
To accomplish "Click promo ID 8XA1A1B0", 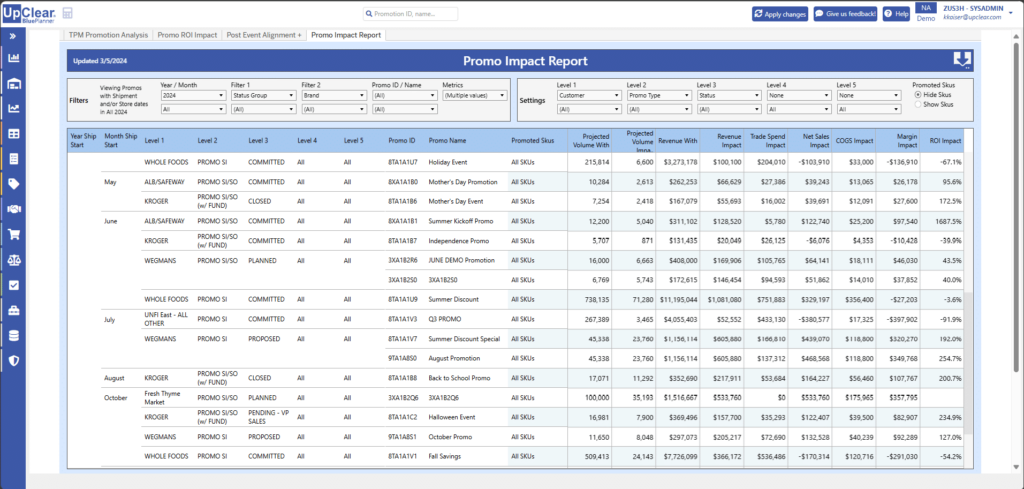I will pos(402,181).
